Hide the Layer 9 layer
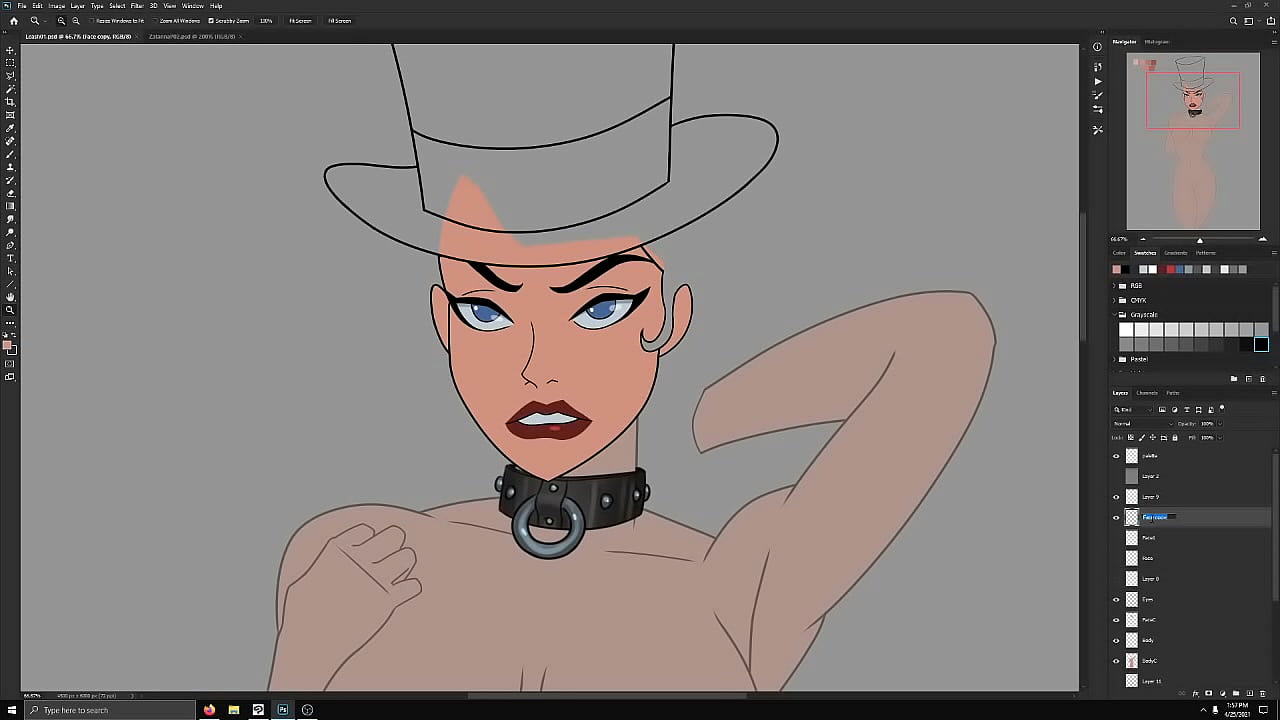 point(1116,497)
